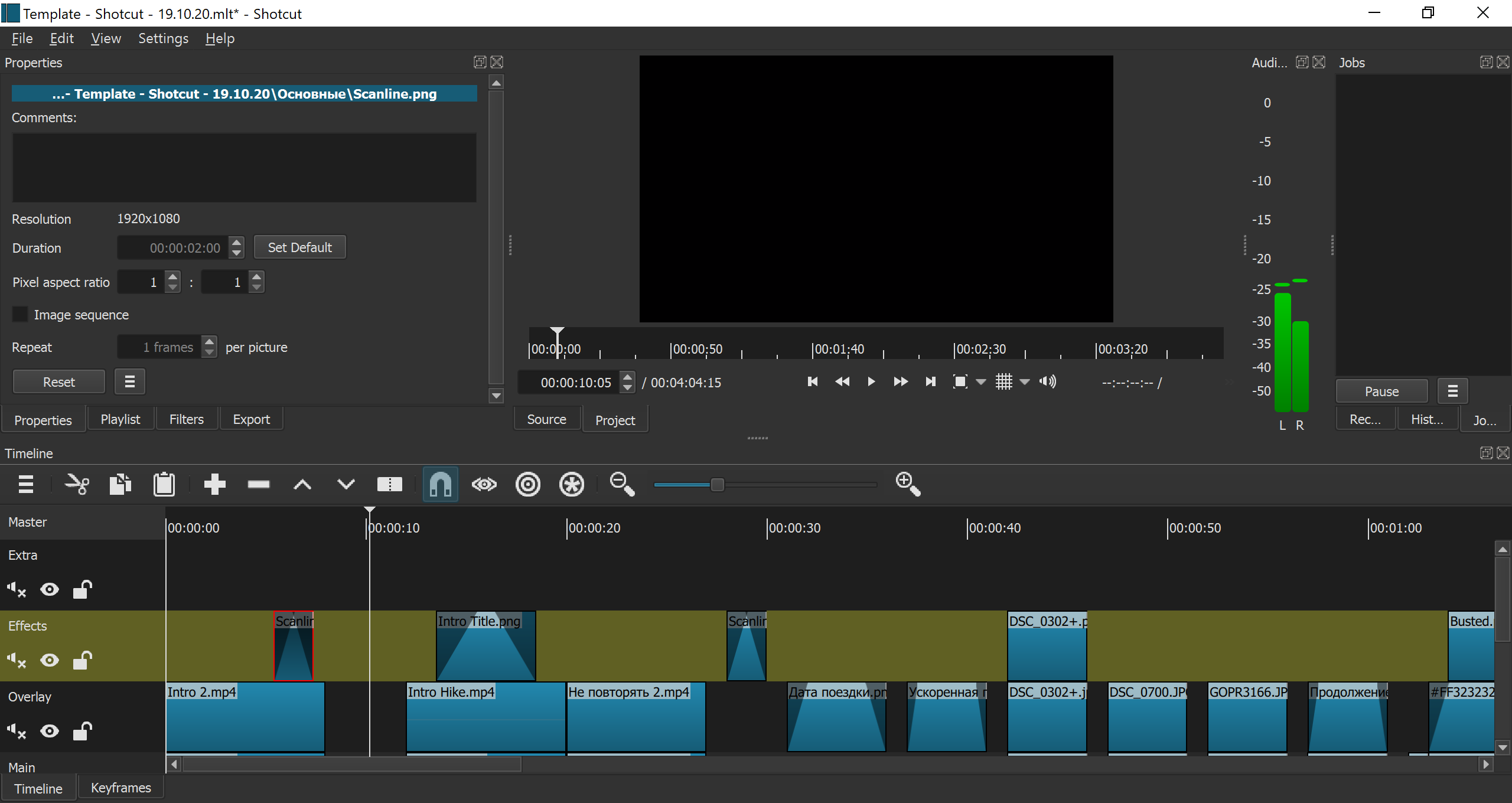Click the Split at playhead icon

pos(389,485)
